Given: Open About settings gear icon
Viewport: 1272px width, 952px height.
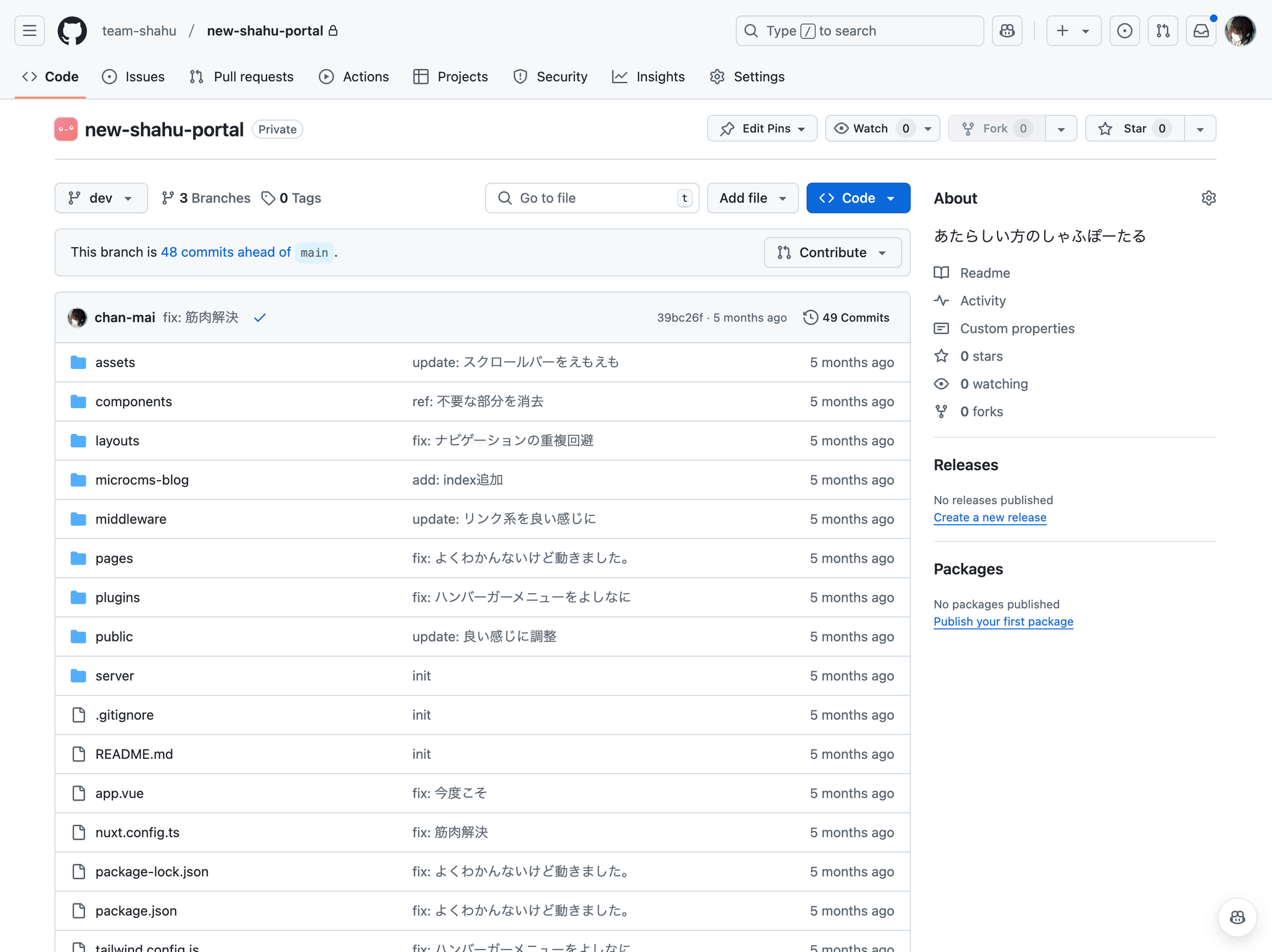Looking at the screenshot, I should [1208, 198].
